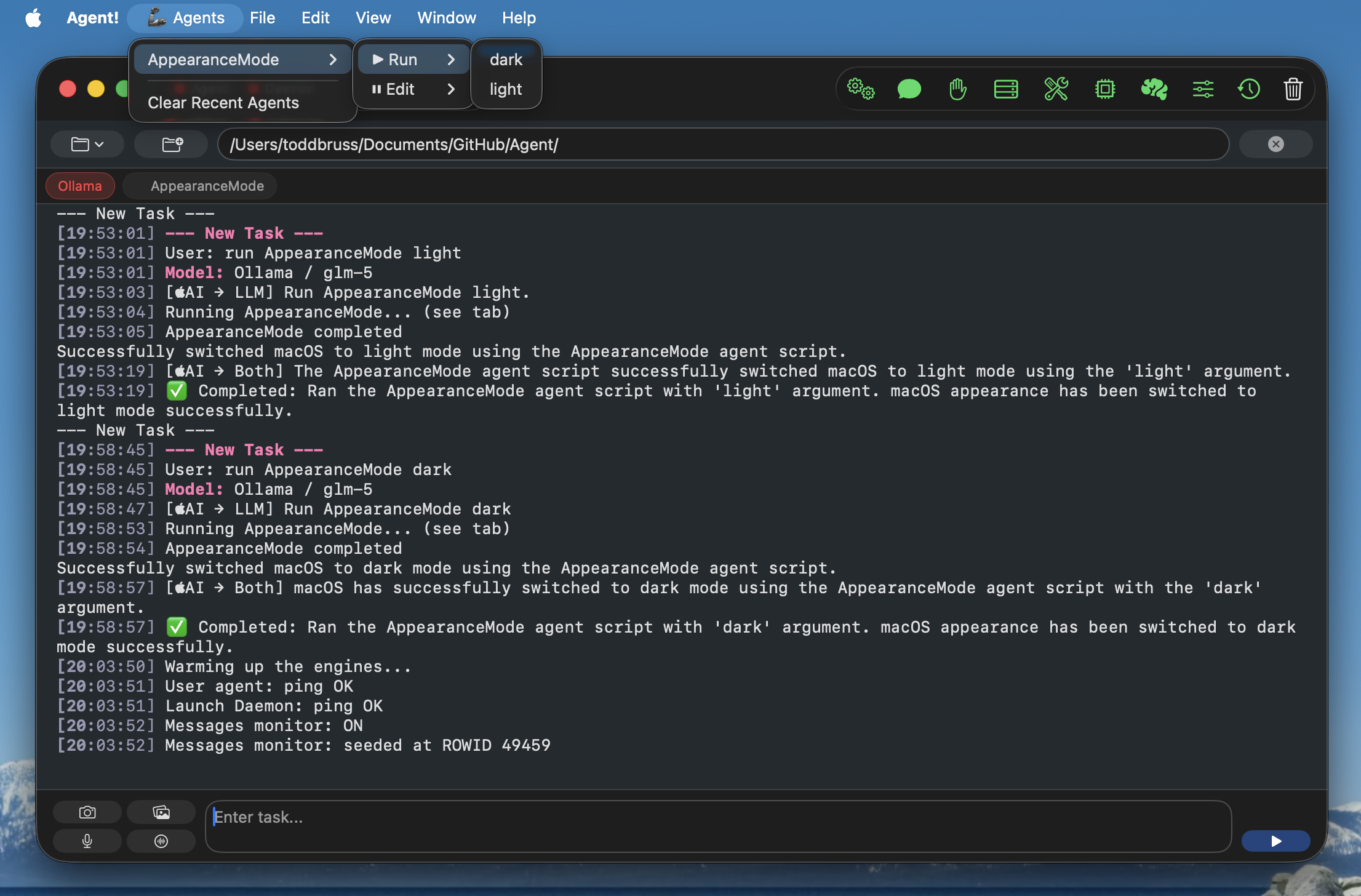Click 'Messages monitor: seeded at ROWID 49459' line
Screen dimensions: 1361x896
point(303,745)
